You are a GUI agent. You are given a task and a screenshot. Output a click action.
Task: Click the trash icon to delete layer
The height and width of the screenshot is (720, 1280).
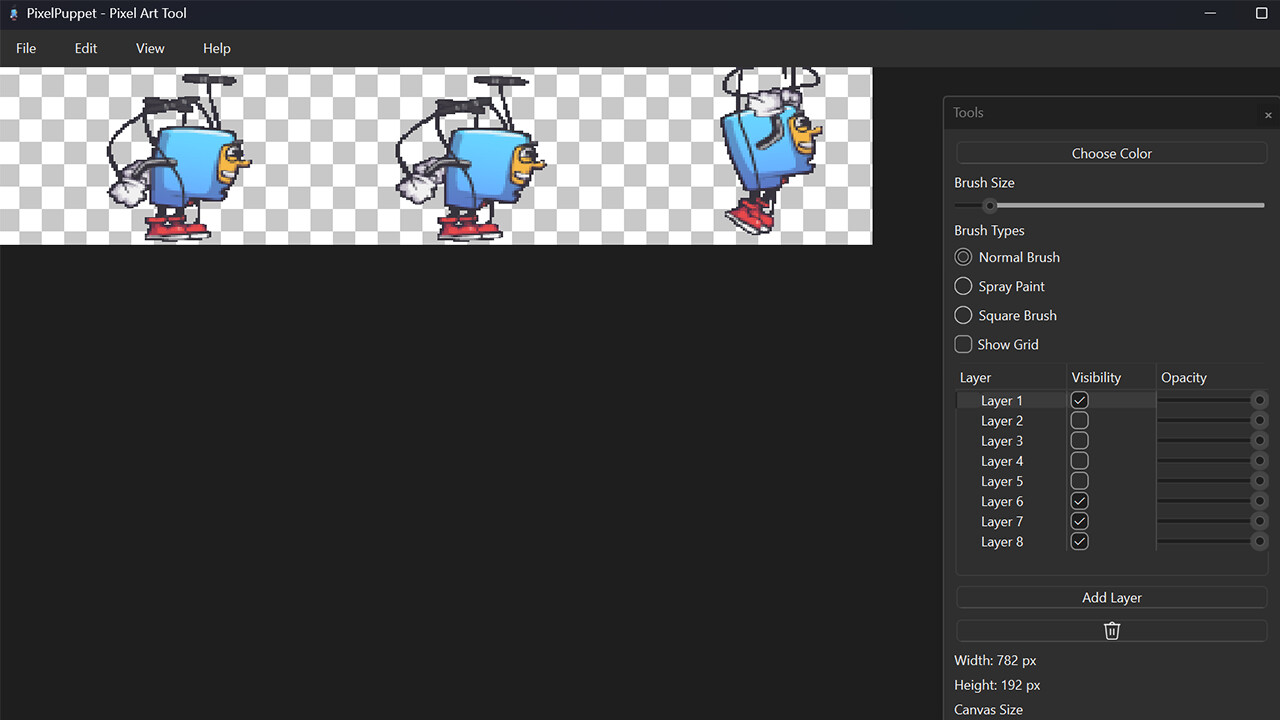(1111, 631)
